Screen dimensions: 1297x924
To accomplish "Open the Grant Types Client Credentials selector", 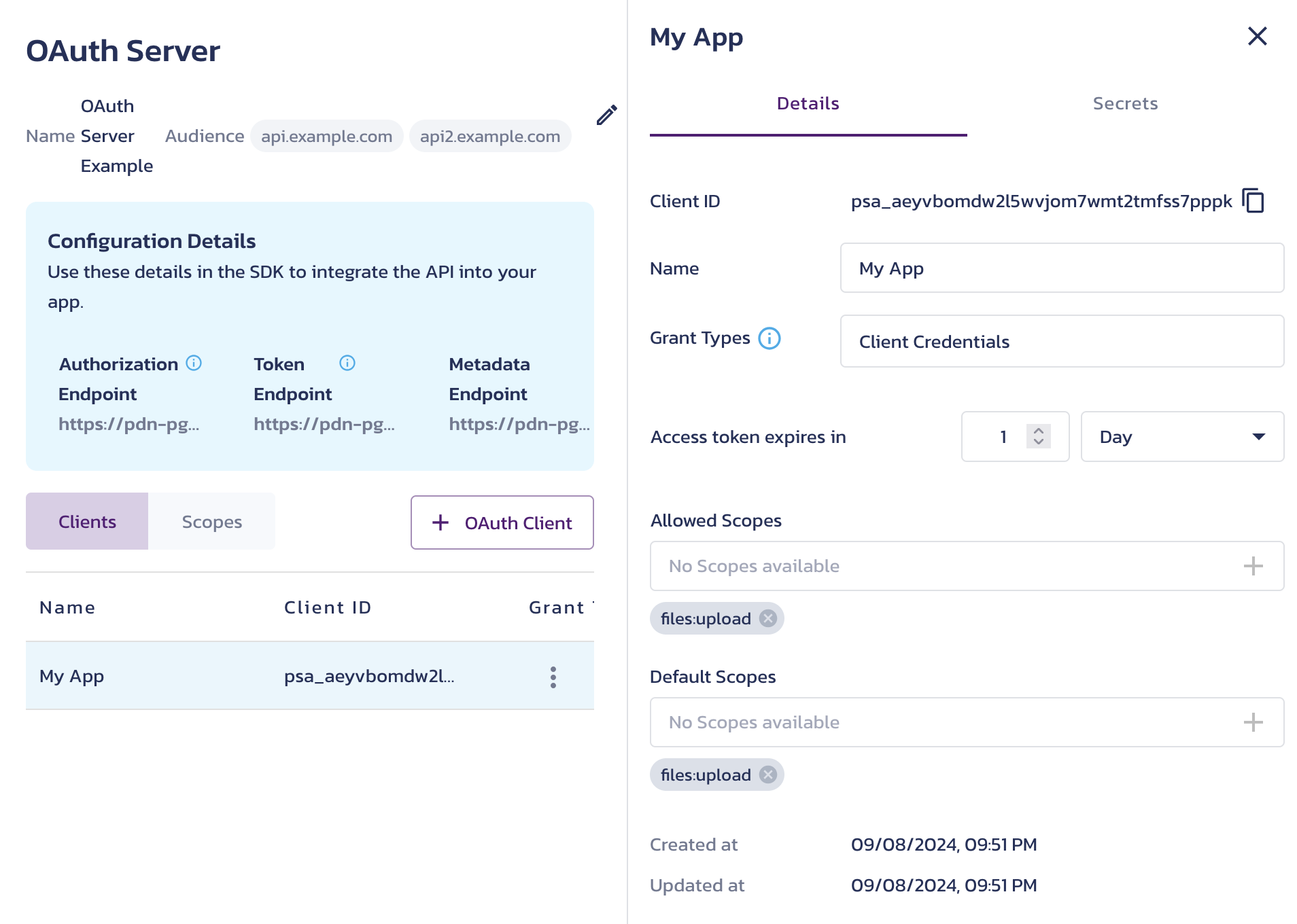I will click(x=1062, y=341).
